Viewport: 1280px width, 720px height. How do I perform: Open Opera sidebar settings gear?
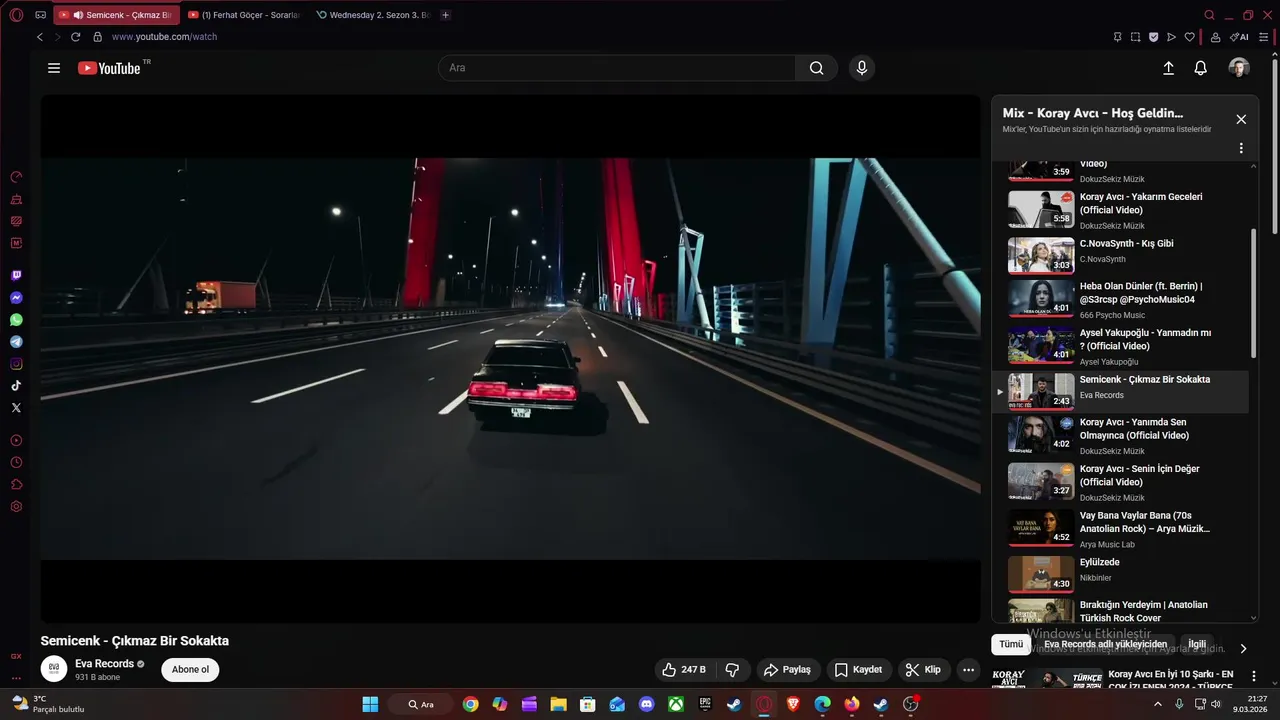coord(16,507)
